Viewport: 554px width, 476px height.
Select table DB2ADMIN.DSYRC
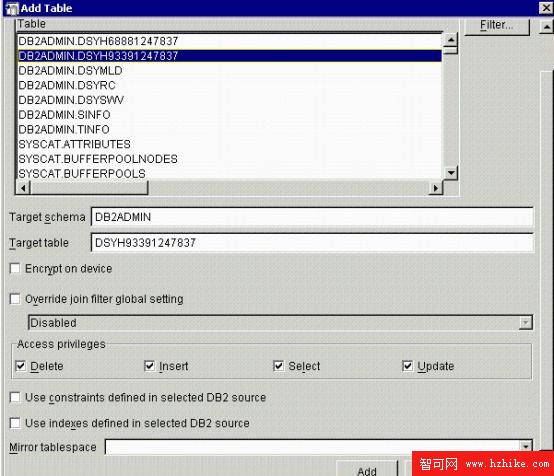229,85
